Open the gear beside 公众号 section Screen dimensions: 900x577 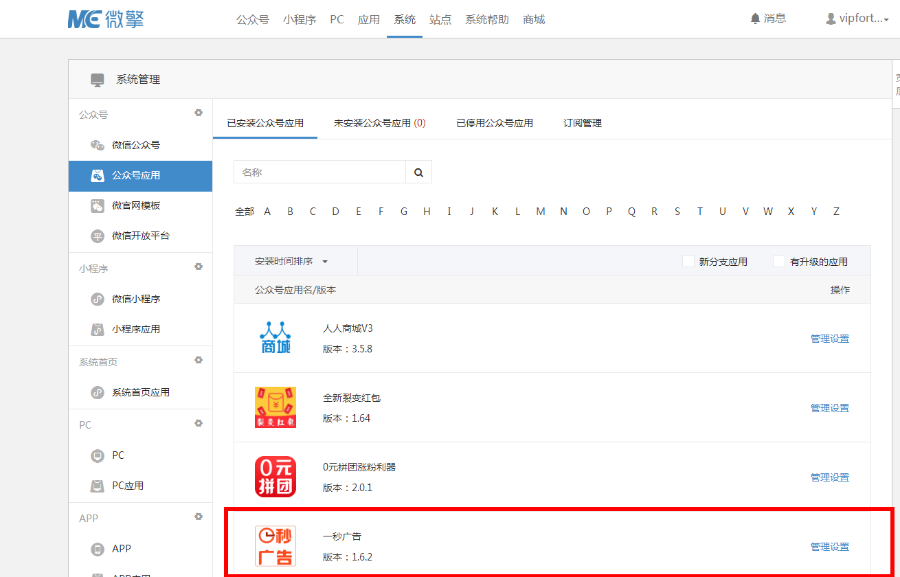(199, 114)
